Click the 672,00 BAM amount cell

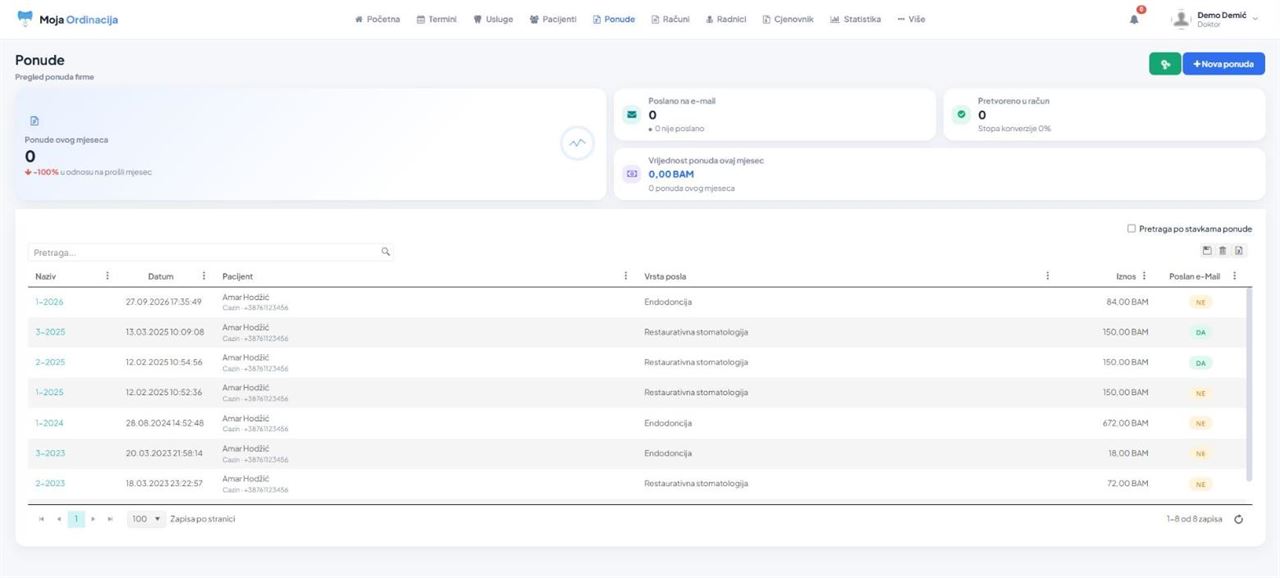point(1125,423)
